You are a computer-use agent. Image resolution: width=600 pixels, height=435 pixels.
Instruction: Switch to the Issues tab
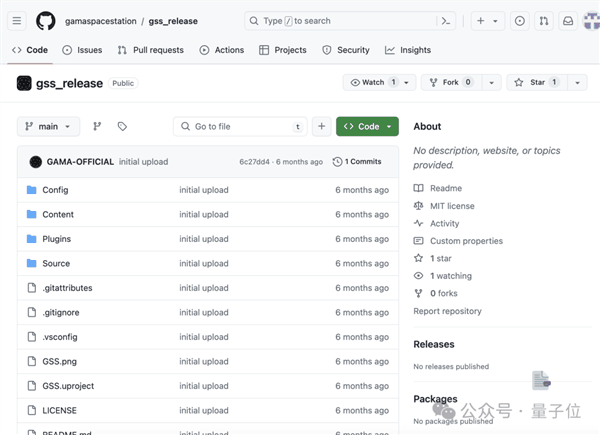pyautogui.click(x=82, y=50)
